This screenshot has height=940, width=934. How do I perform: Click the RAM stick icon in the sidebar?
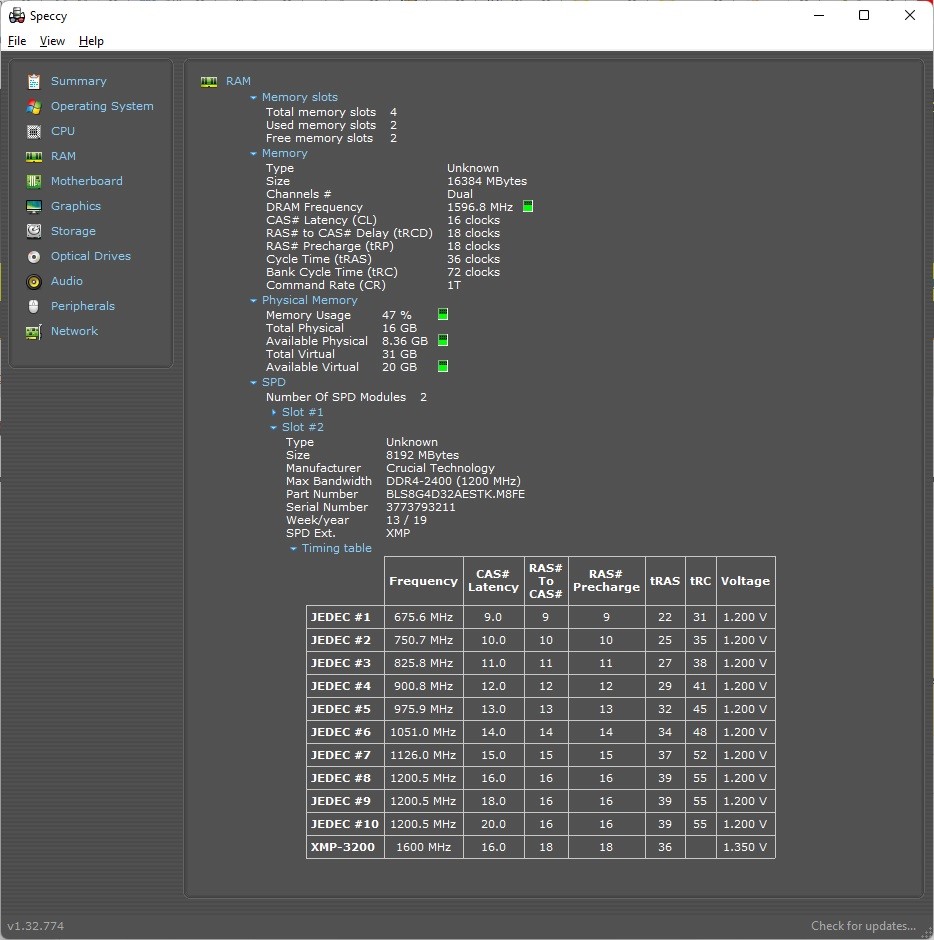click(x=34, y=156)
